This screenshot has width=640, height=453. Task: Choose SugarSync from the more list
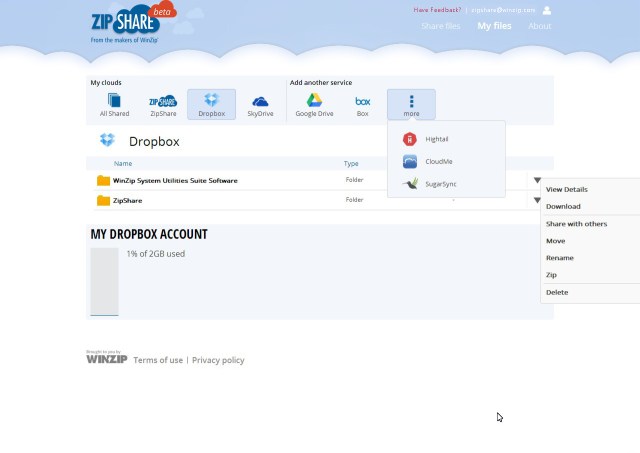pyautogui.click(x=429, y=184)
